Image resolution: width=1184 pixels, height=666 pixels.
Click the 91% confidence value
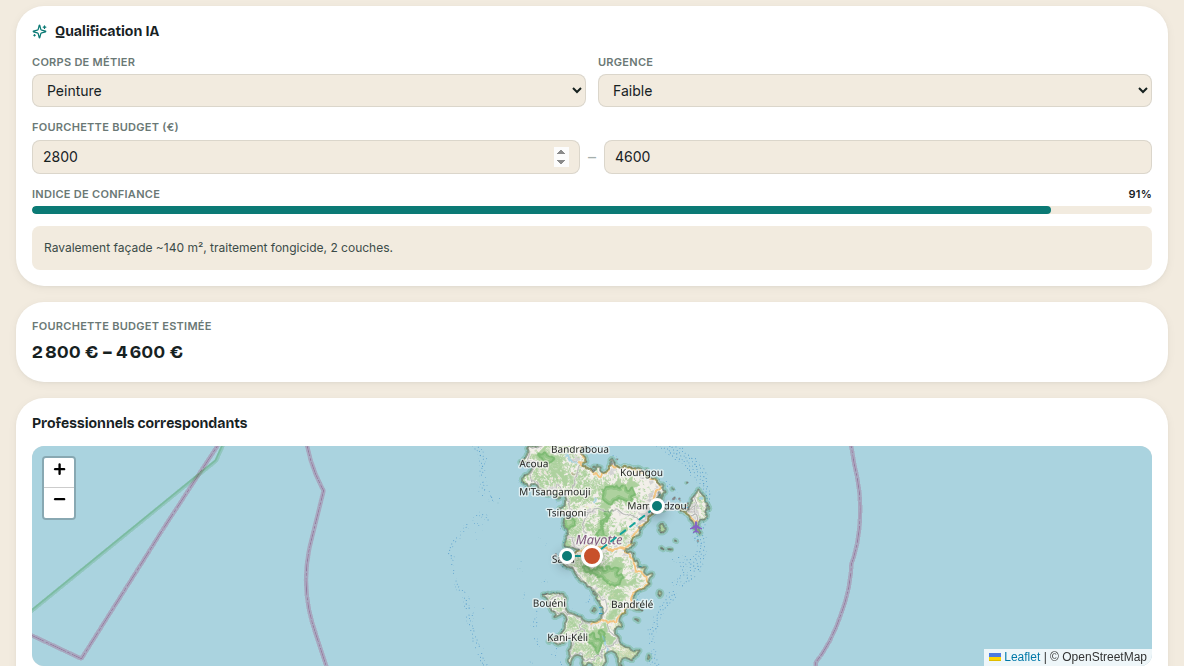1139,194
